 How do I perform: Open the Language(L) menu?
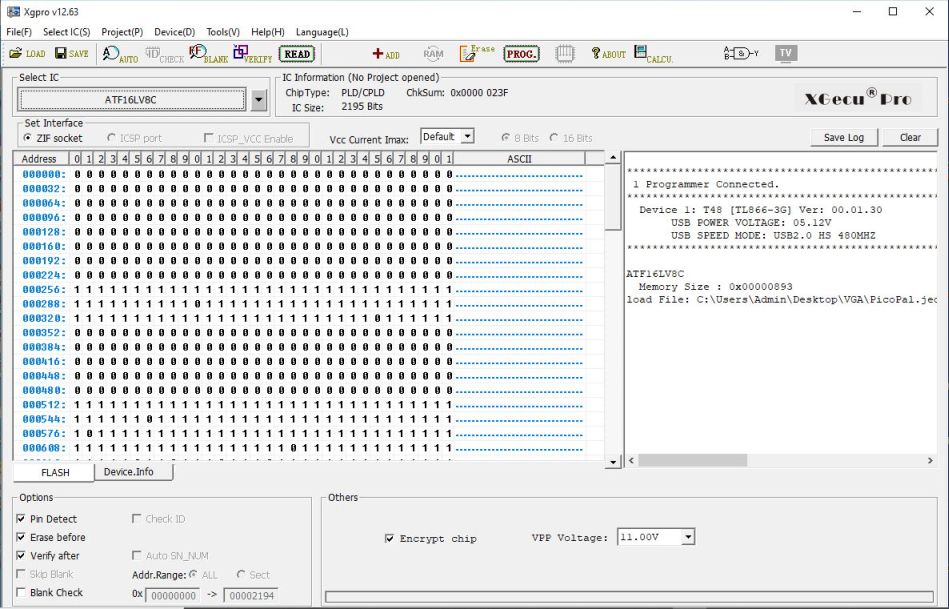(x=322, y=32)
